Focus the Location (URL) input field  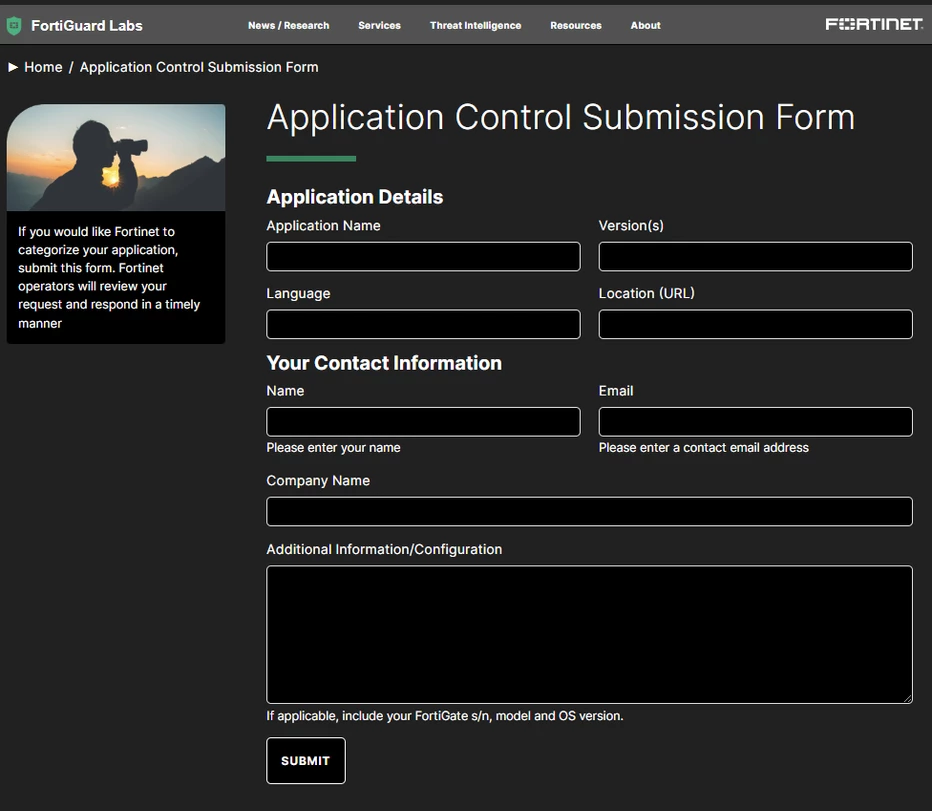(x=755, y=324)
